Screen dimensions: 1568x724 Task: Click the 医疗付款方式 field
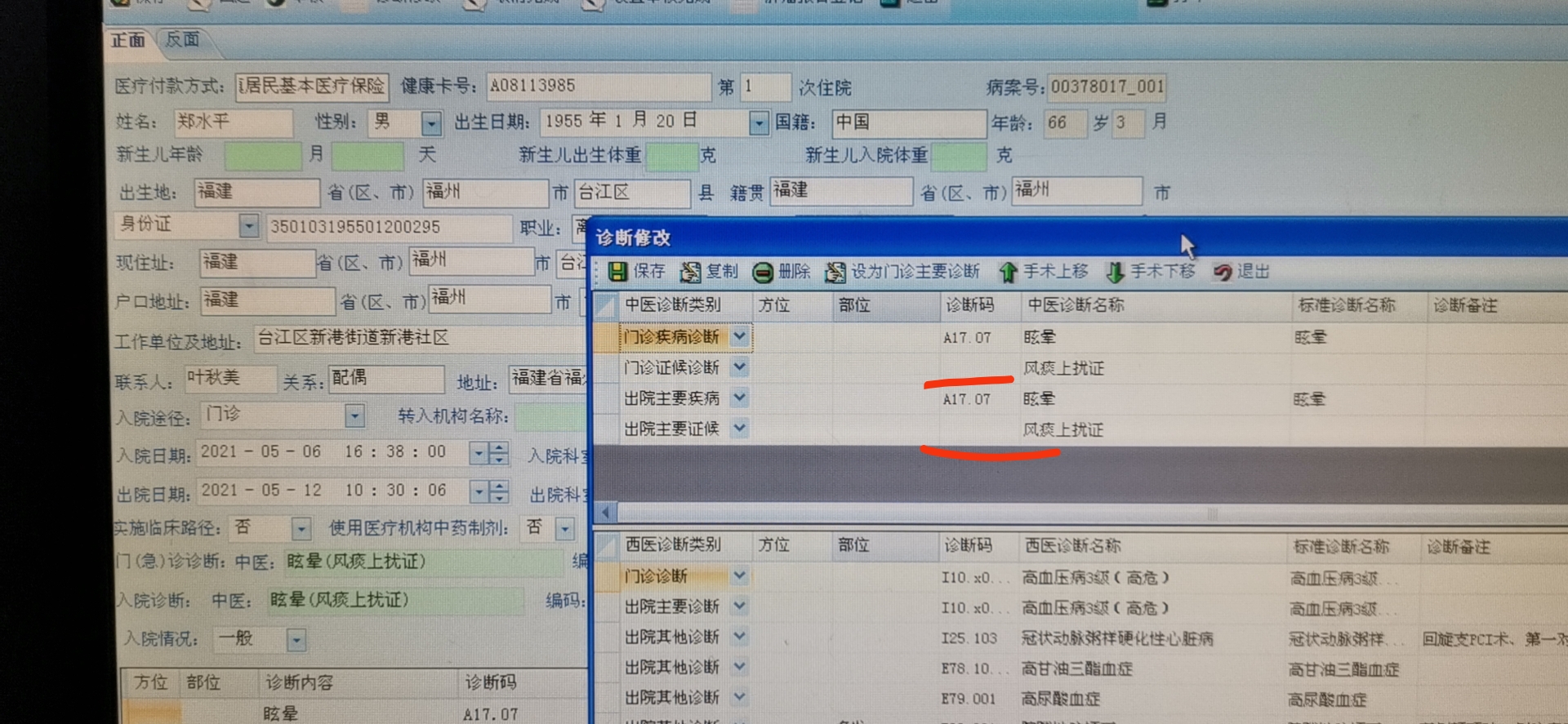tap(312, 87)
